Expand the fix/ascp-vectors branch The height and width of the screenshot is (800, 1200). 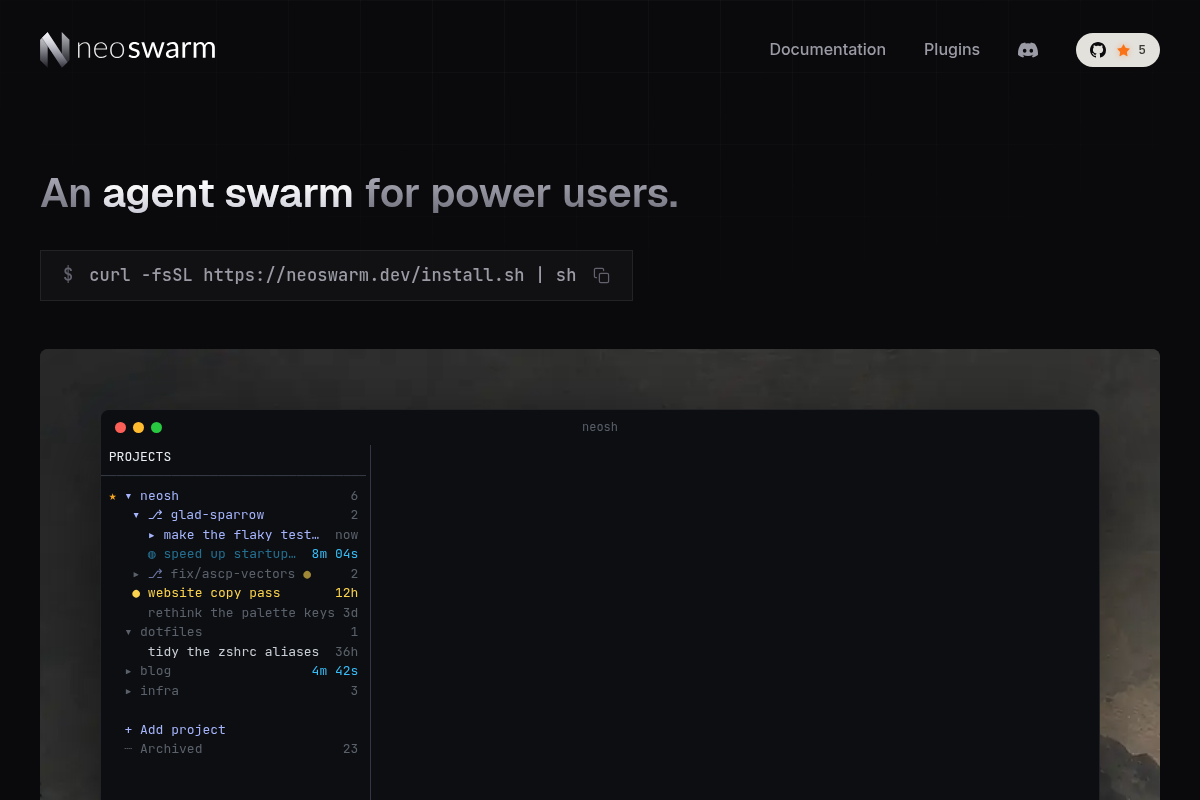click(x=136, y=574)
